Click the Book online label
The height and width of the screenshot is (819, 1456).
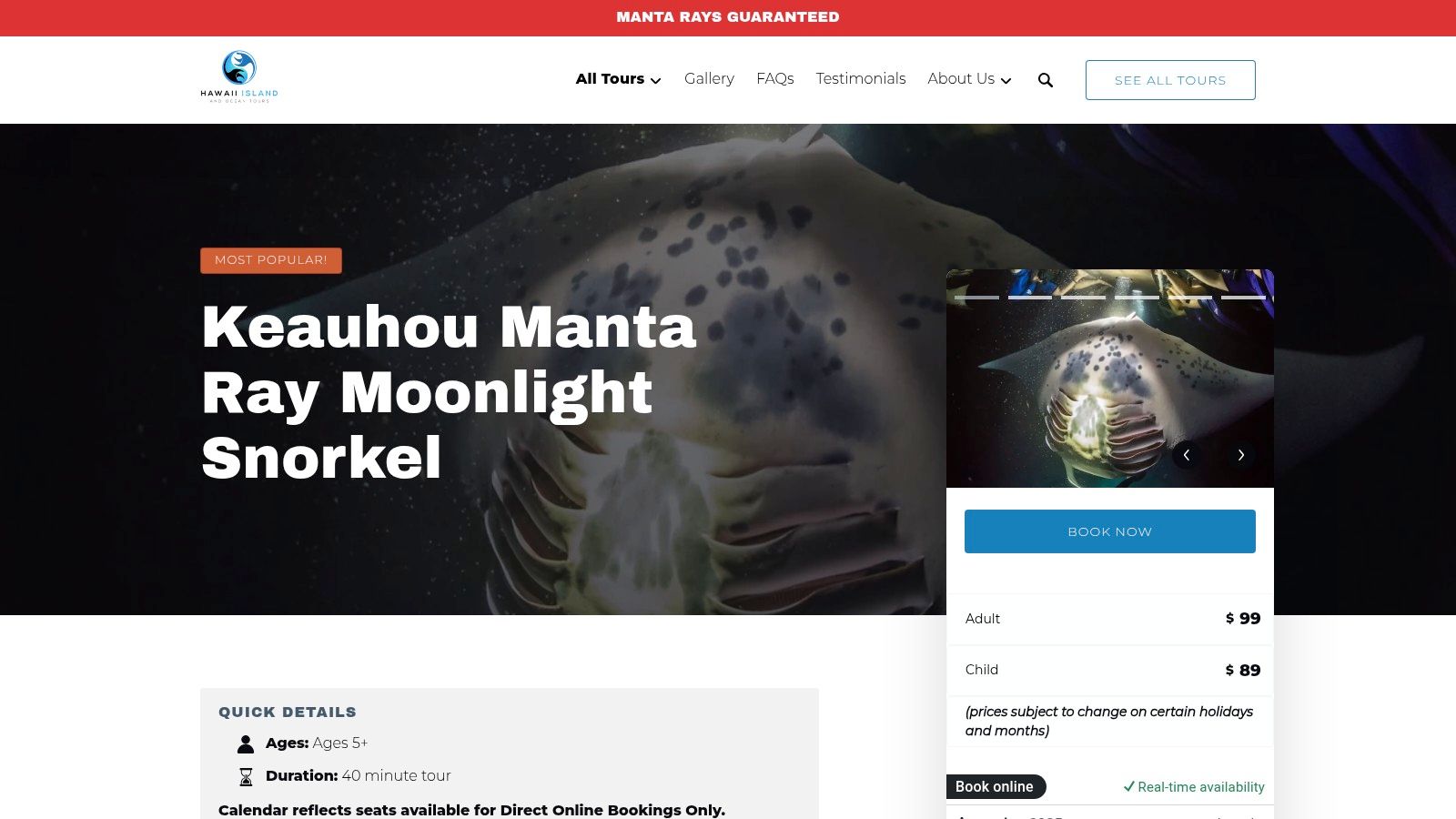click(x=995, y=786)
